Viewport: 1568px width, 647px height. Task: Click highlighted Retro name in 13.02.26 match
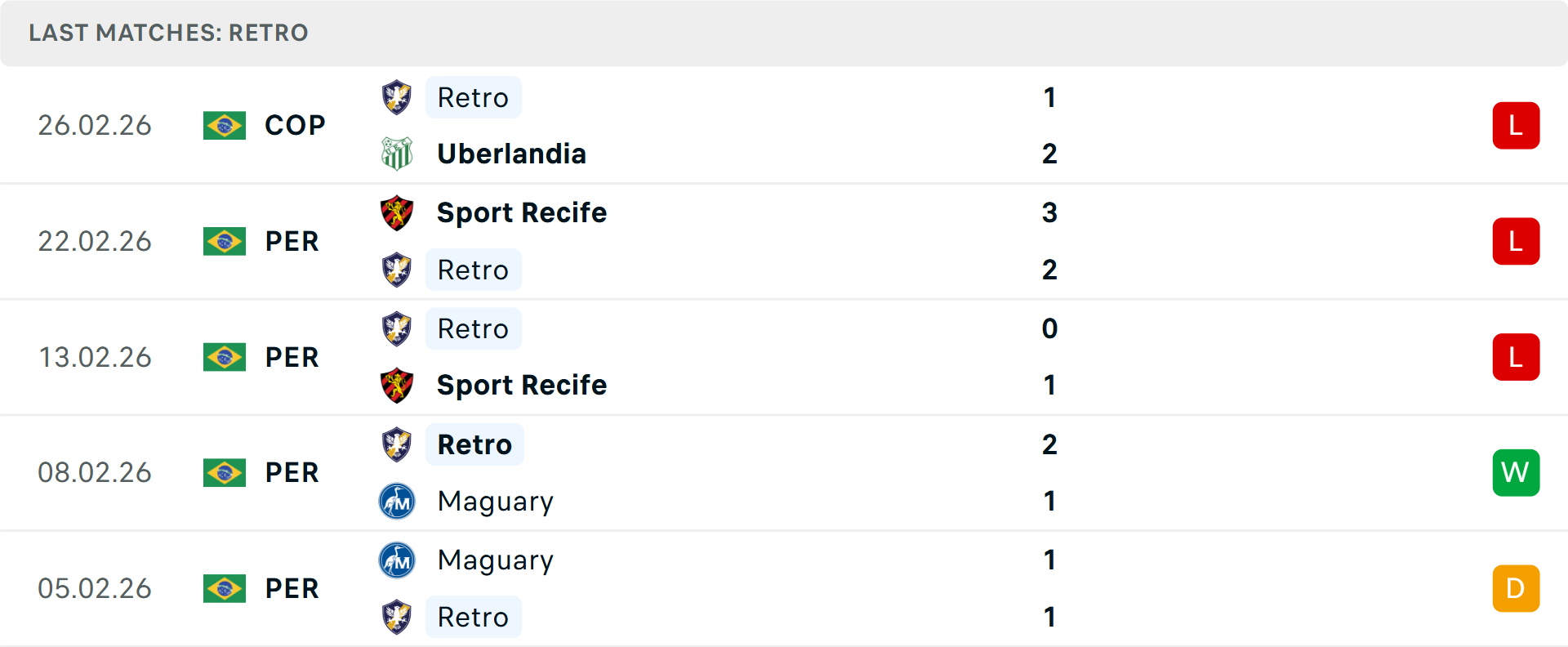[x=473, y=328]
